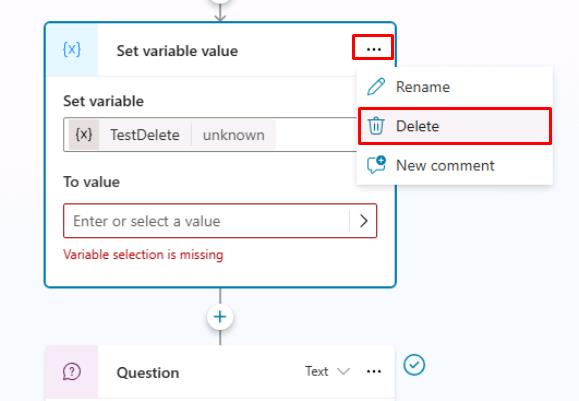Click the blue checkmark icon beside the Question node

pos(414,365)
